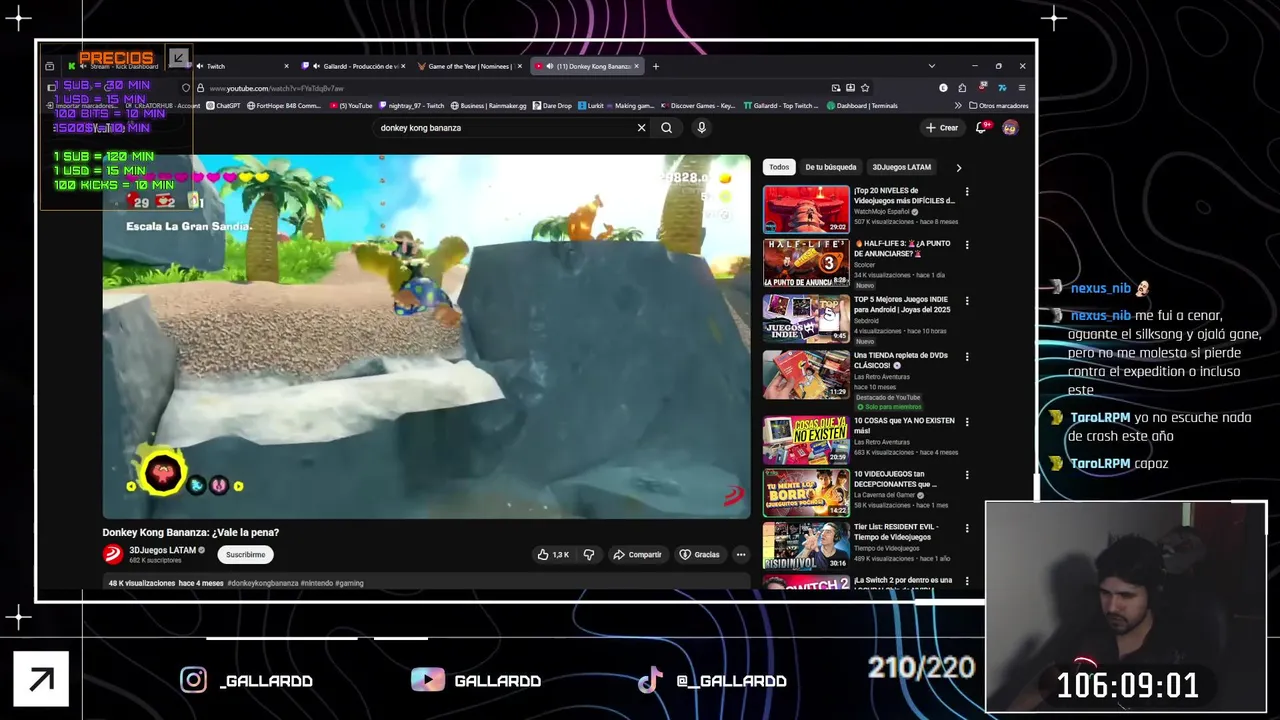Subscribe with the Suscribirme button

pos(245,554)
